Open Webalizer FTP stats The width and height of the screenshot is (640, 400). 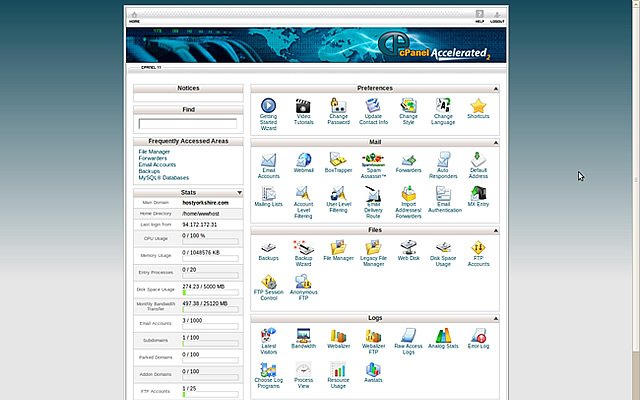(x=373, y=341)
